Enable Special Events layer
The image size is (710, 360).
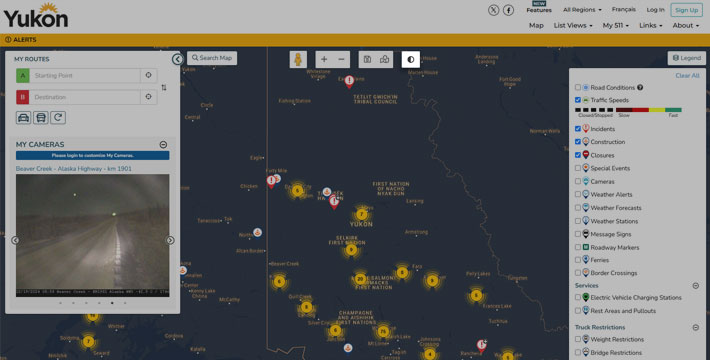578,168
